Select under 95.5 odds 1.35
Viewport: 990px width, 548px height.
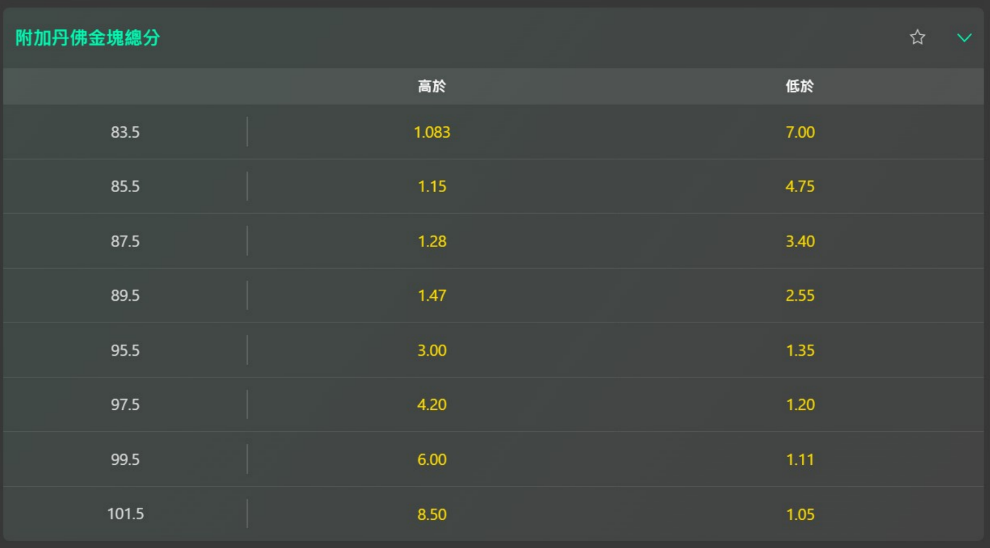pyautogui.click(x=800, y=350)
